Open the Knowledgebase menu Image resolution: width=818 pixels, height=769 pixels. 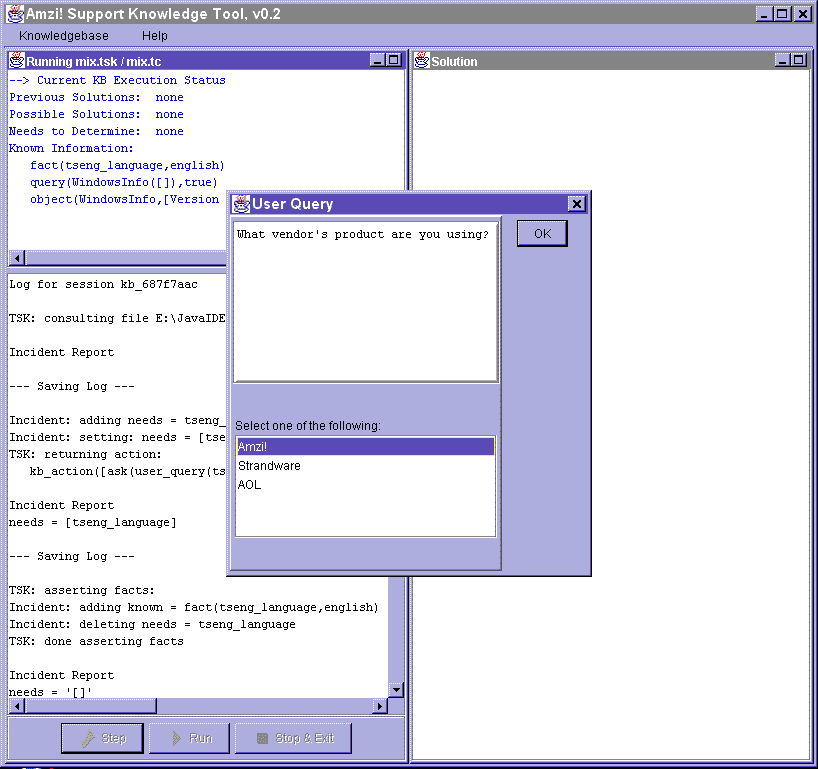(x=64, y=35)
